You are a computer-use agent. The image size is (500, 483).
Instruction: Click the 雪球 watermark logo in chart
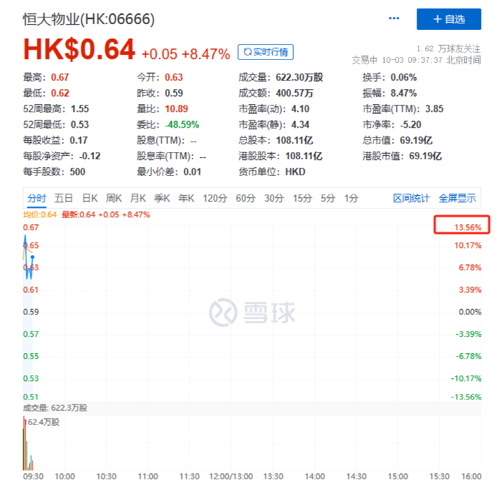252,312
